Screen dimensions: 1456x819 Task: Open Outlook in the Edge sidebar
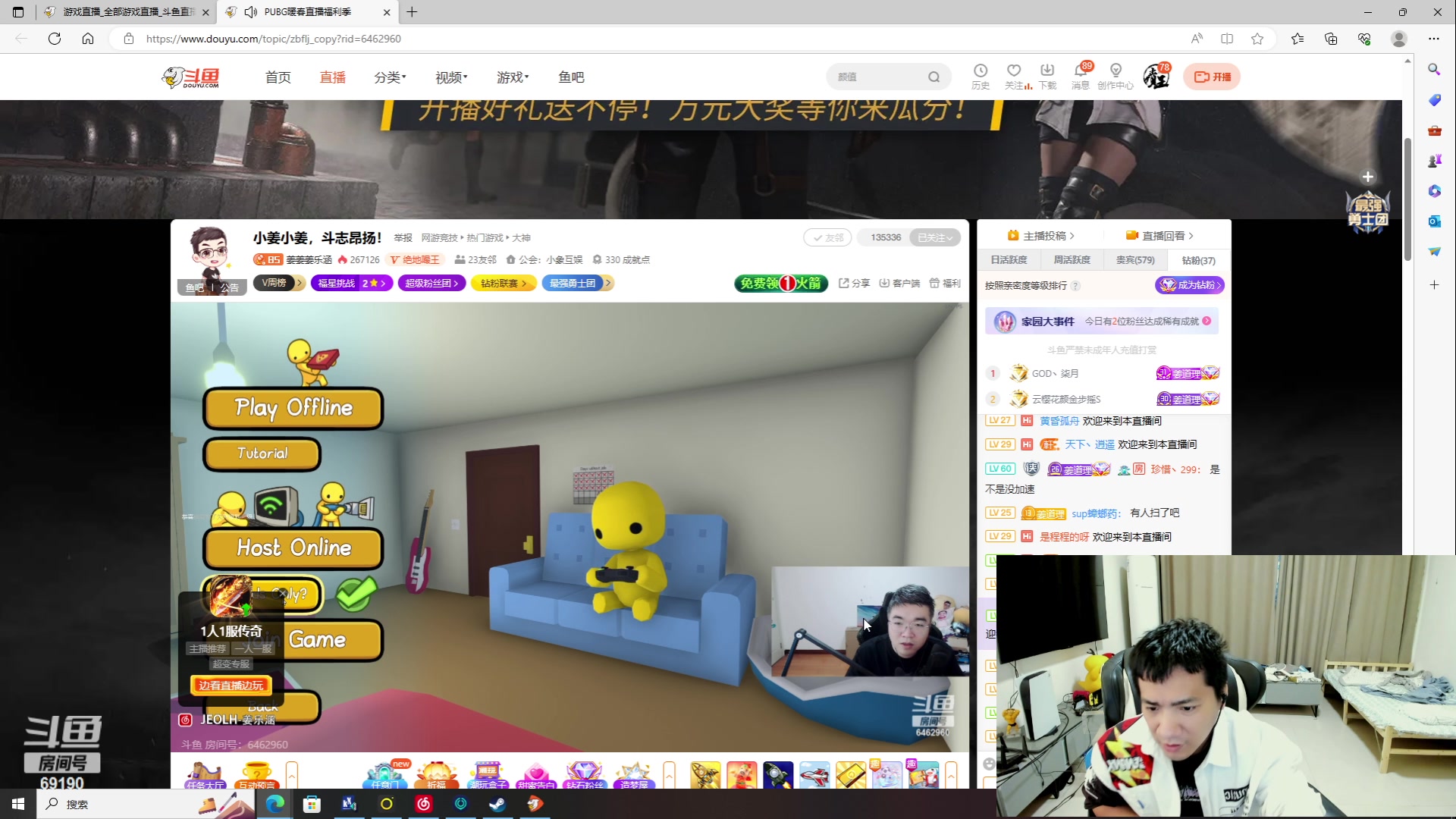coord(1434,221)
